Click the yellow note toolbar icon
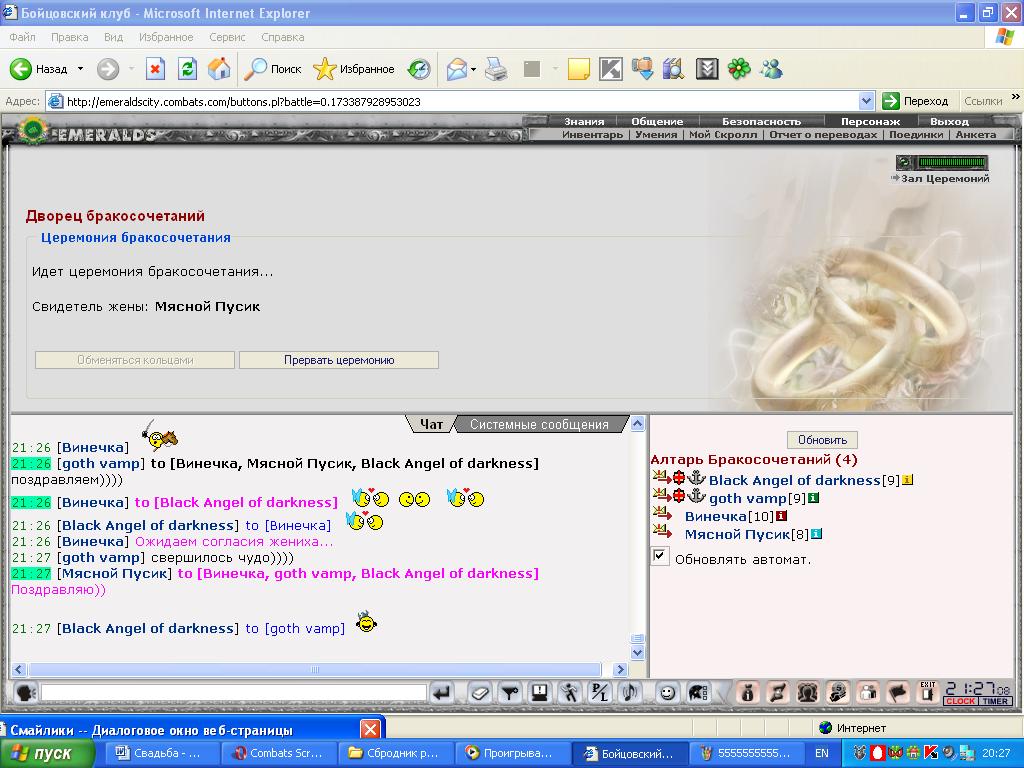The height and width of the screenshot is (768, 1024). [x=579, y=69]
